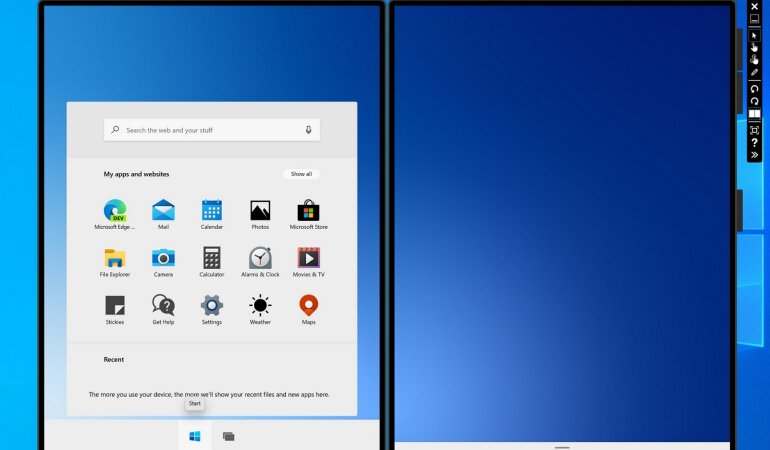Image resolution: width=770 pixels, height=450 pixels.
Task: Open Microsoft Store
Action: click(308, 214)
